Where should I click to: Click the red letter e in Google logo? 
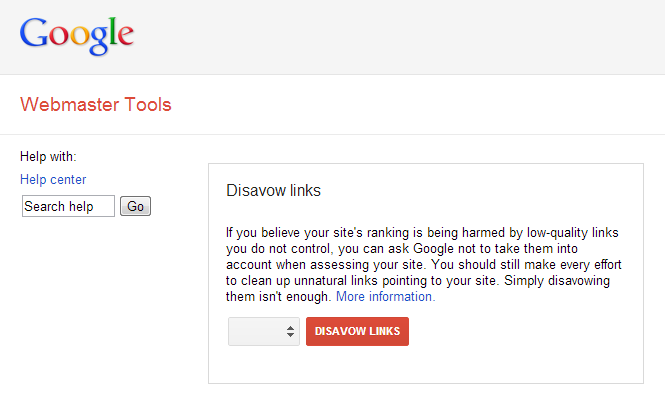(x=126, y=36)
